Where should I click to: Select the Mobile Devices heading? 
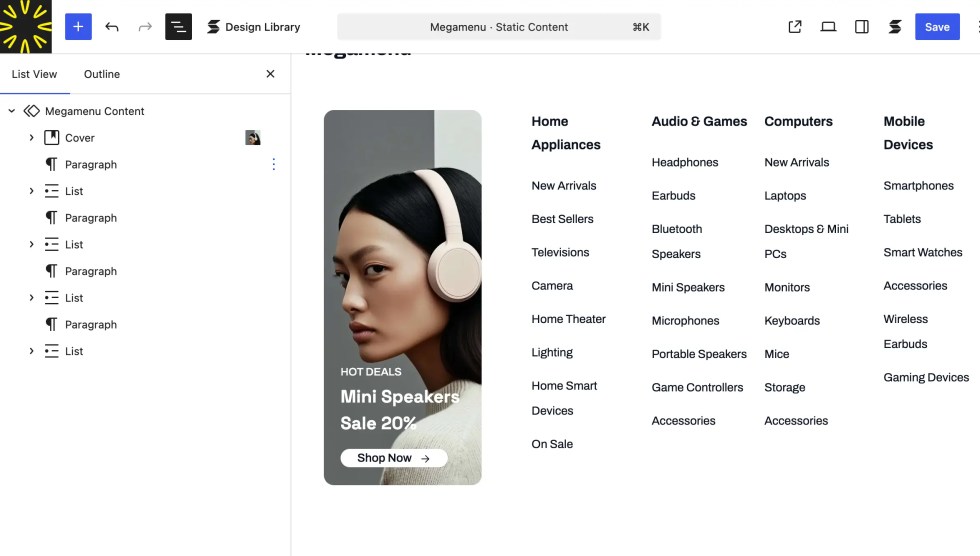908,133
